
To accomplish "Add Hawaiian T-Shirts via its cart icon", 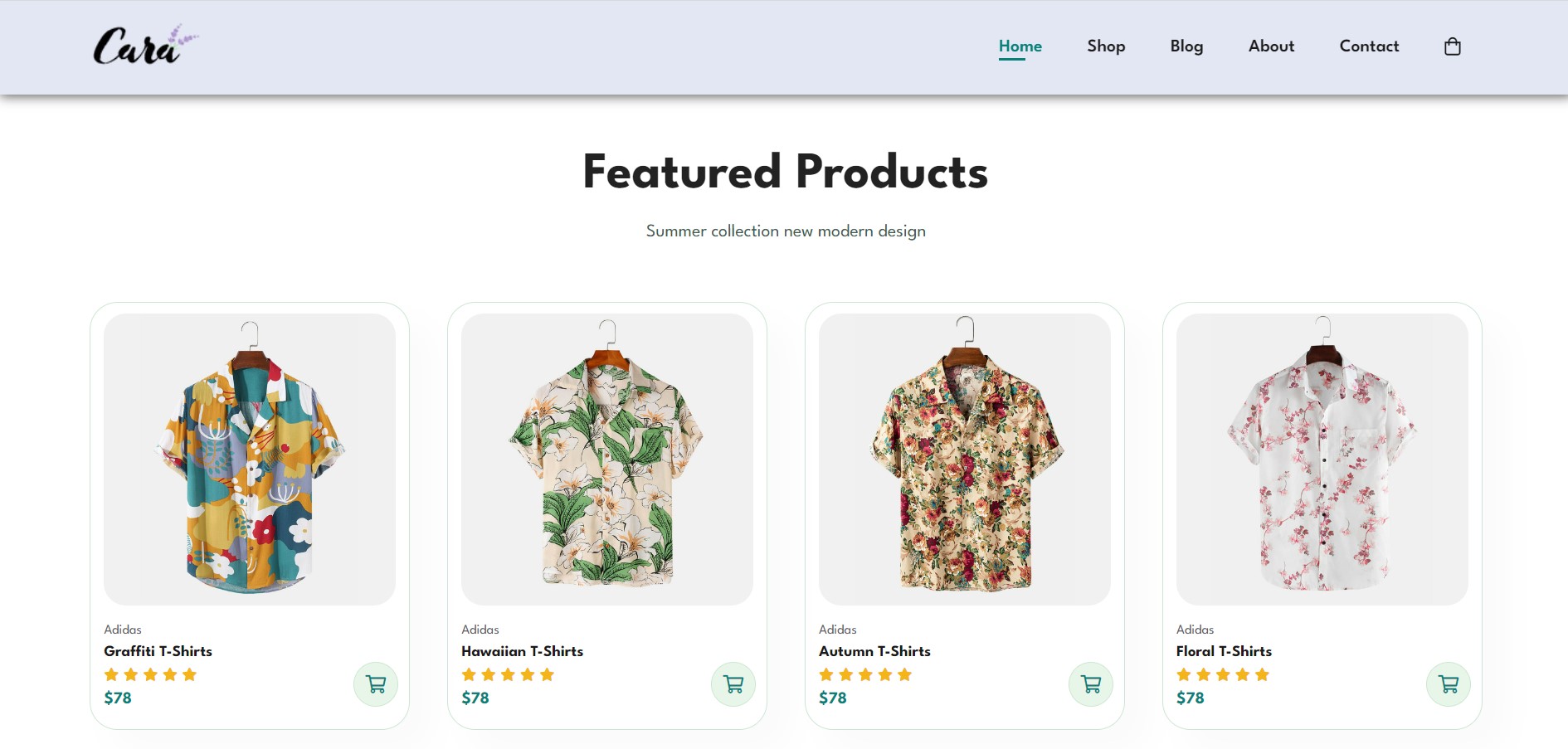I will tap(733, 684).
